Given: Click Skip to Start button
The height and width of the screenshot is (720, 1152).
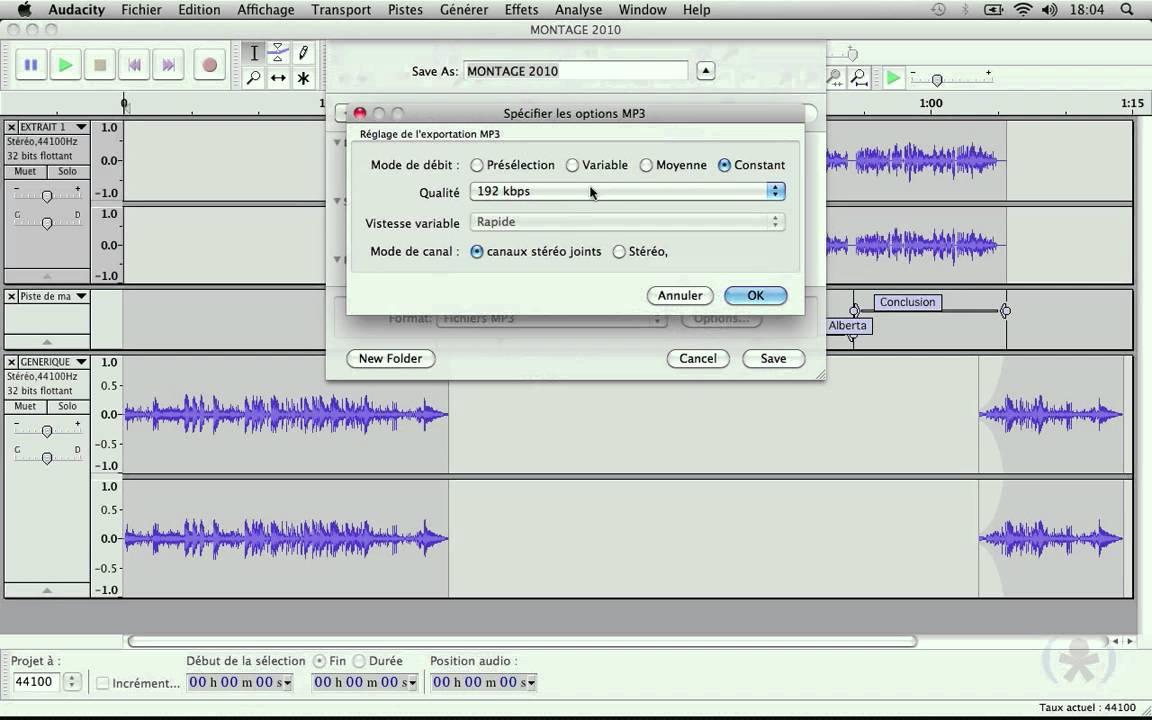Looking at the screenshot, I should [x=134, y=65].
